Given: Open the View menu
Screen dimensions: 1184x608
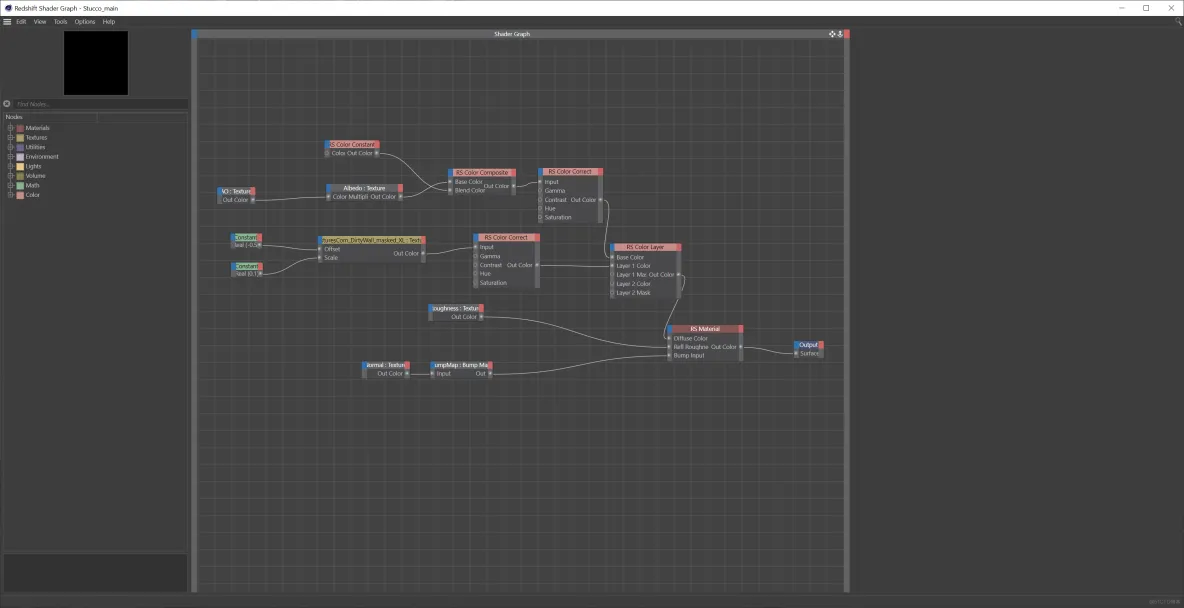Looking at the screenshot, I should click(40, 22).
